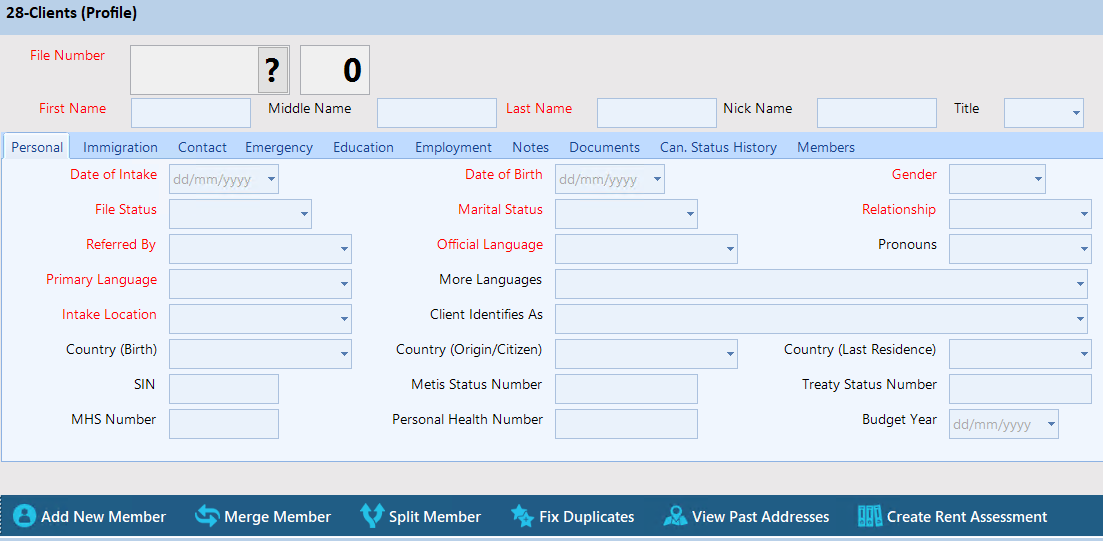
Task: Open the Primary Language dropdown
Action: click(344, 284)
